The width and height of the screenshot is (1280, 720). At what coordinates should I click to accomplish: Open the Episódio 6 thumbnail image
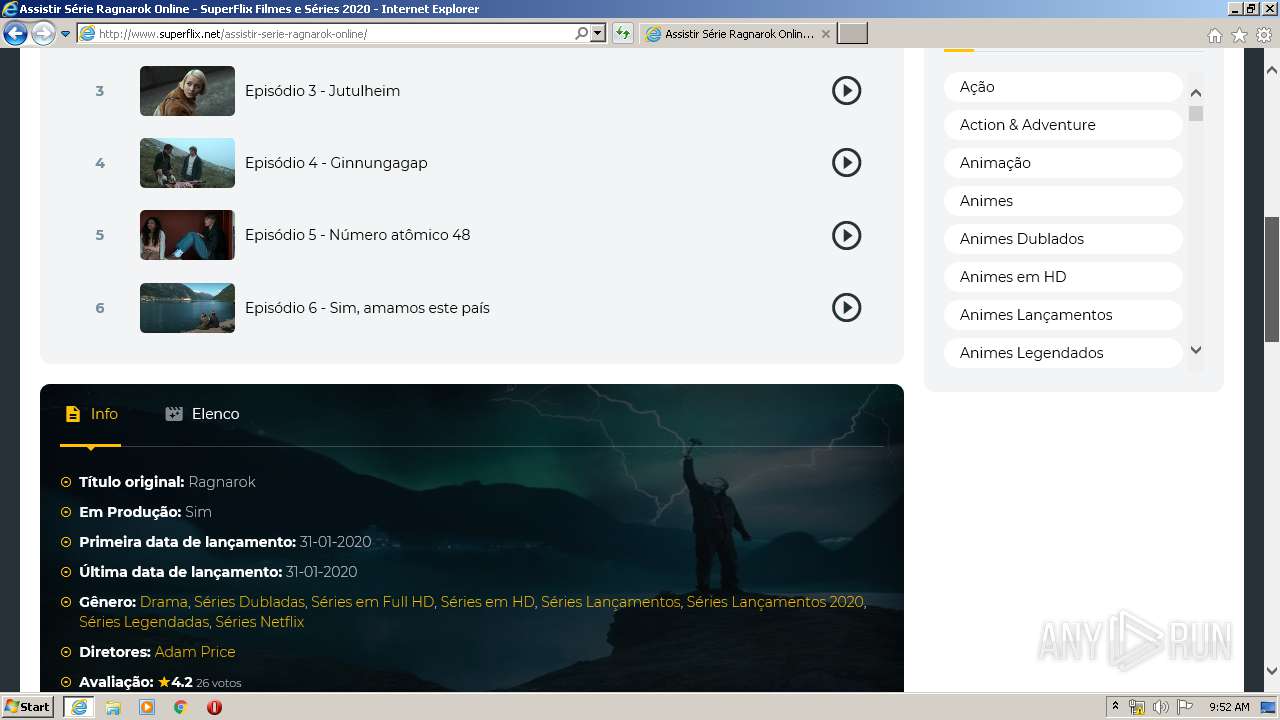(187, 307)
